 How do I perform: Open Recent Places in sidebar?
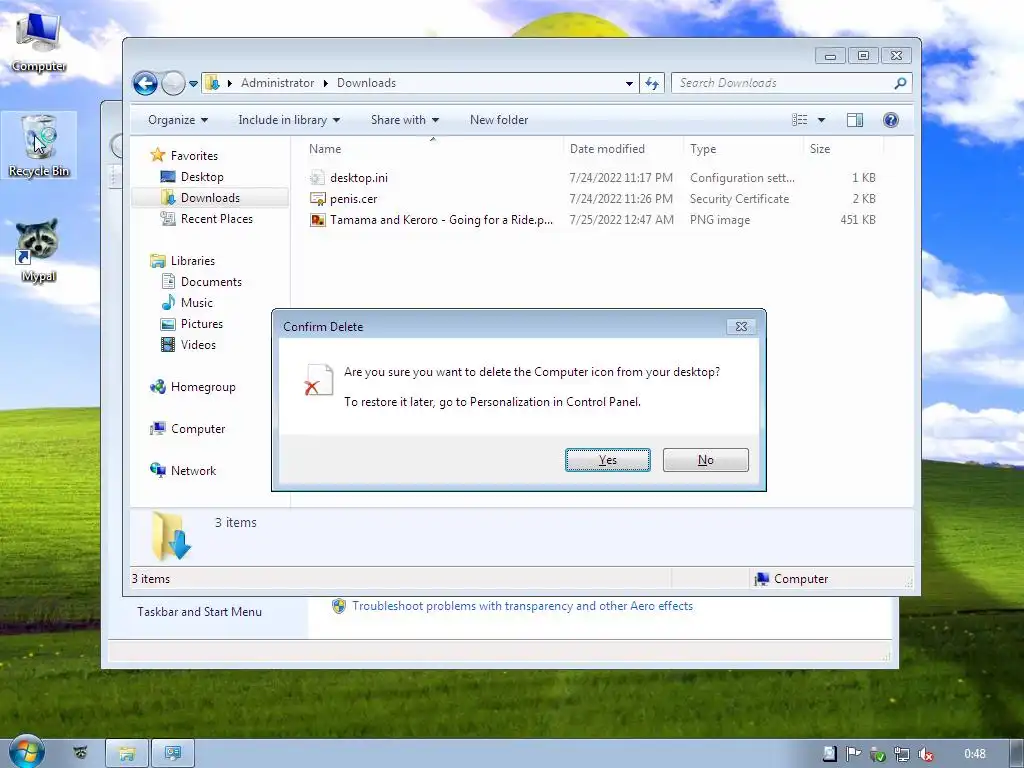216,219
